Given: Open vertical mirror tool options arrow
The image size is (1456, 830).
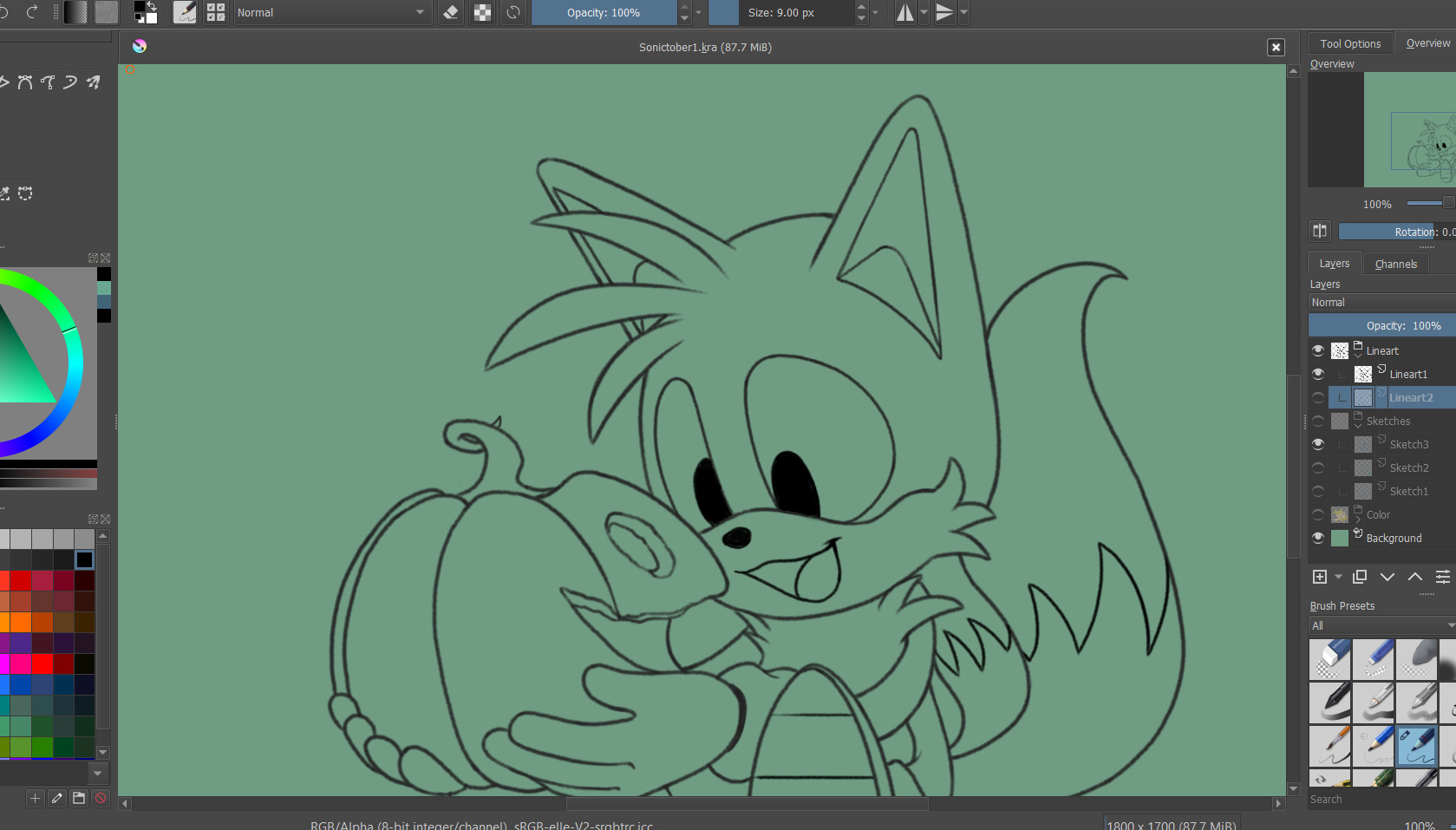Looking at the screenshot, I should pyautogui.click(x=963, y=12).
